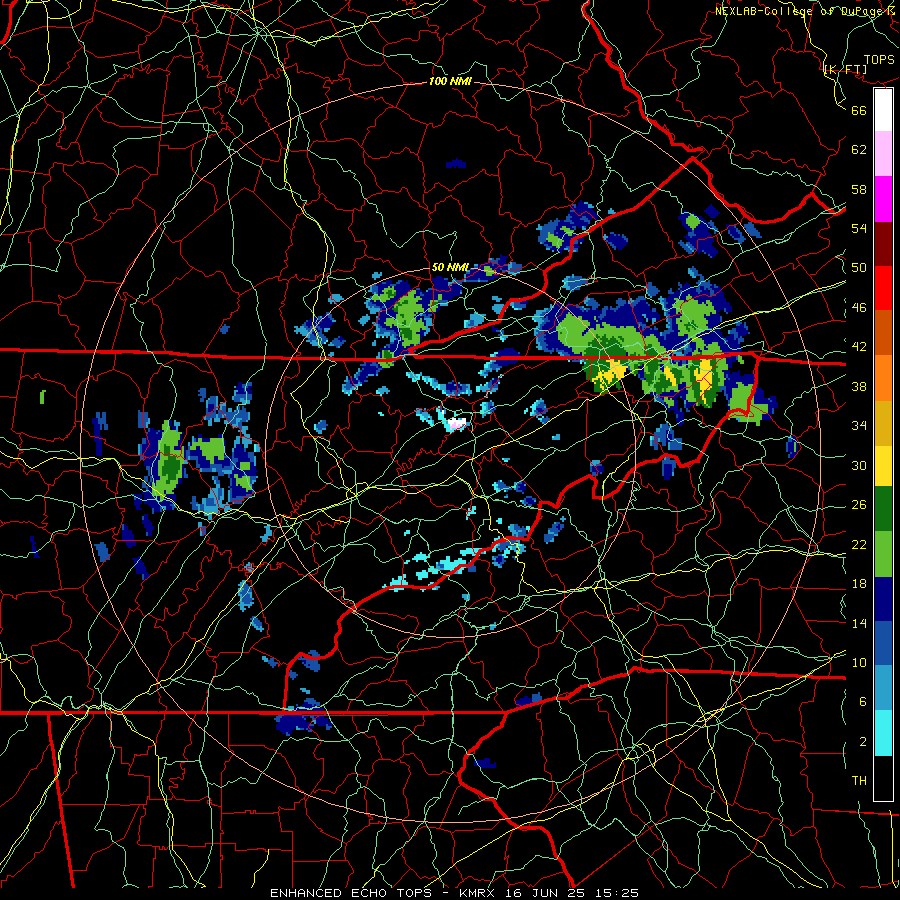The image size is (900, 900).
Task: Pick the magenta legend color block
Action: [x=883, y=199]
